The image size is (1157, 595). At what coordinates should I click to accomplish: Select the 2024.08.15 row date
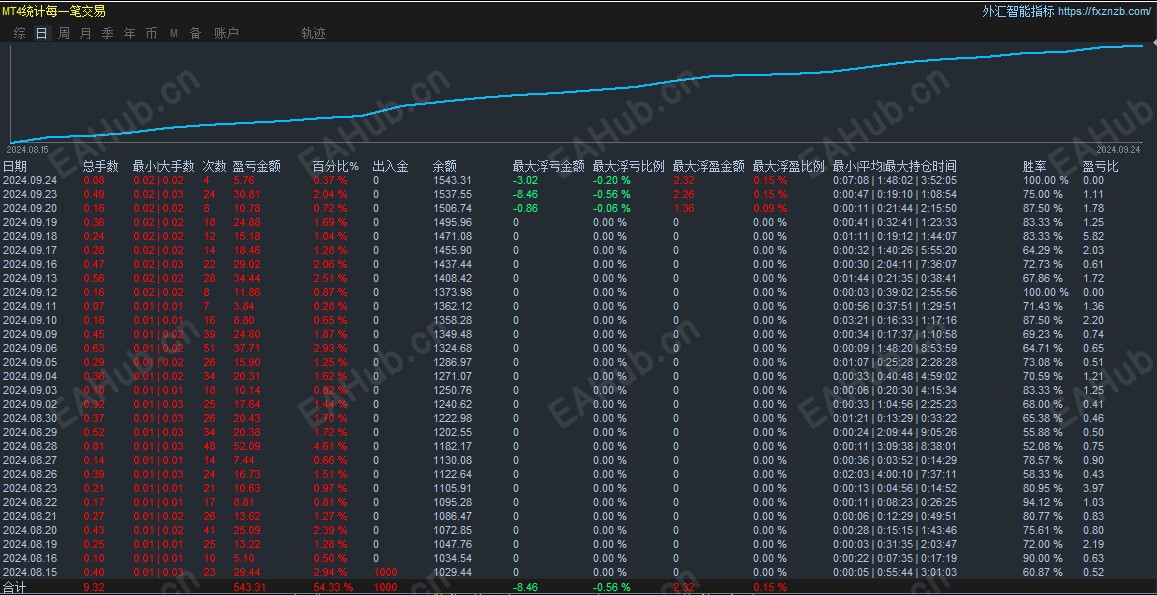pyautogui.click(x=30, y=572)
